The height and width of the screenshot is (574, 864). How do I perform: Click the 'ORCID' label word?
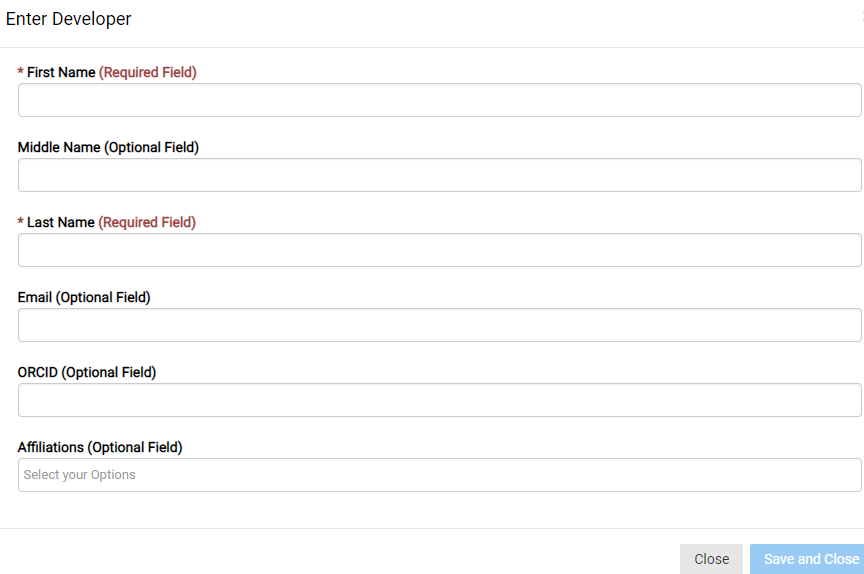(x=38, y=372)
